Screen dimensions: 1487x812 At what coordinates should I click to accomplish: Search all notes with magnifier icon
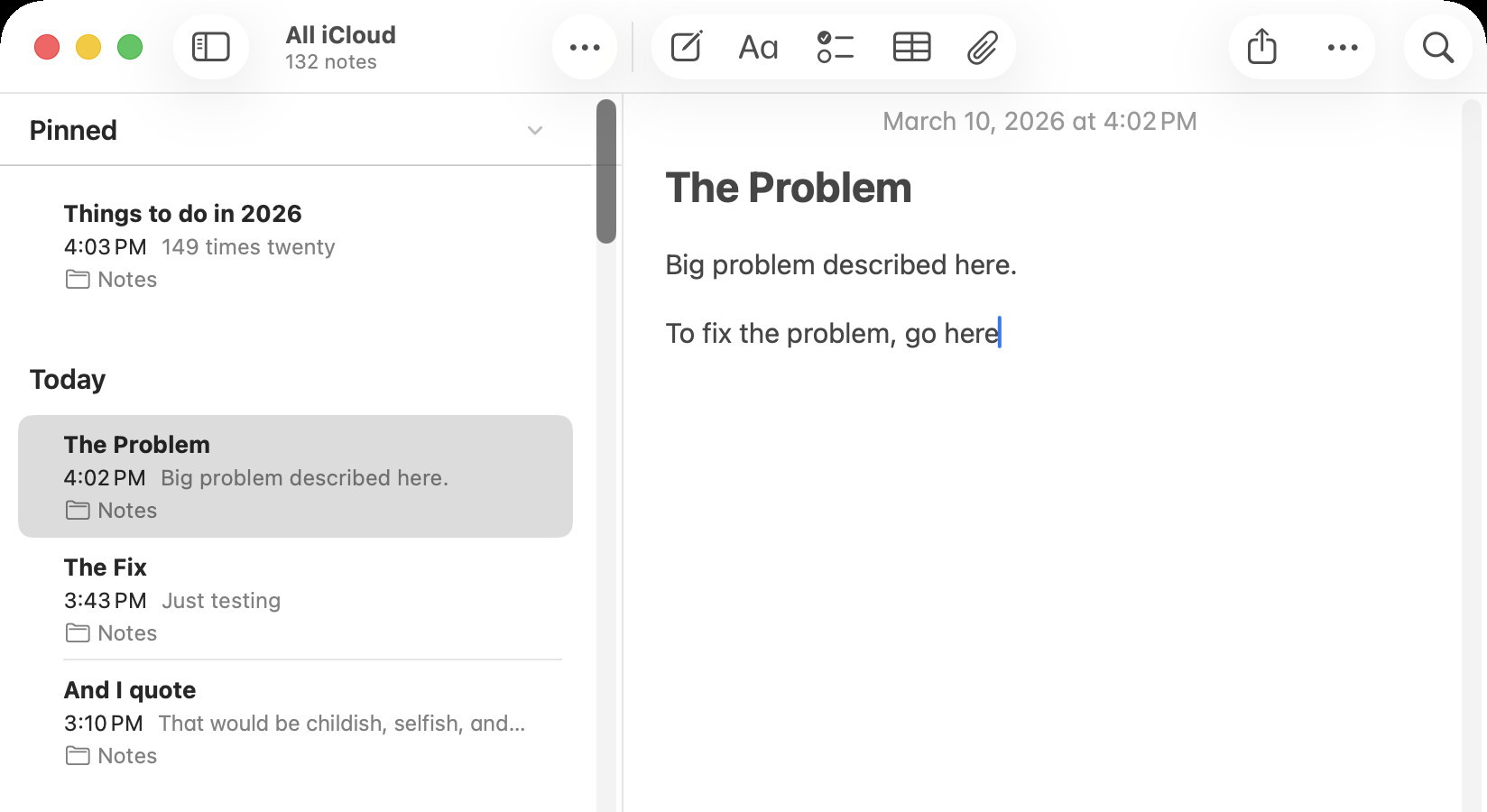[x=1437, y=47]
